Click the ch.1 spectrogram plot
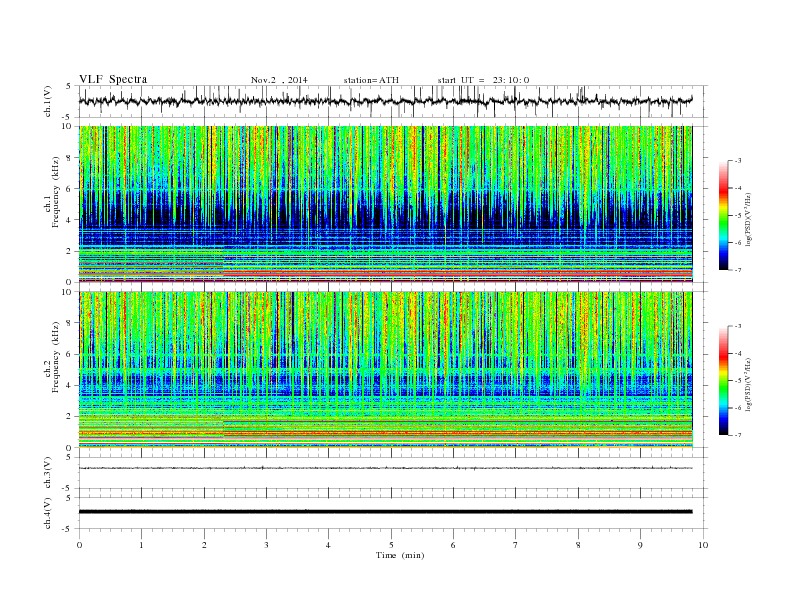 (x=386, y=203)
